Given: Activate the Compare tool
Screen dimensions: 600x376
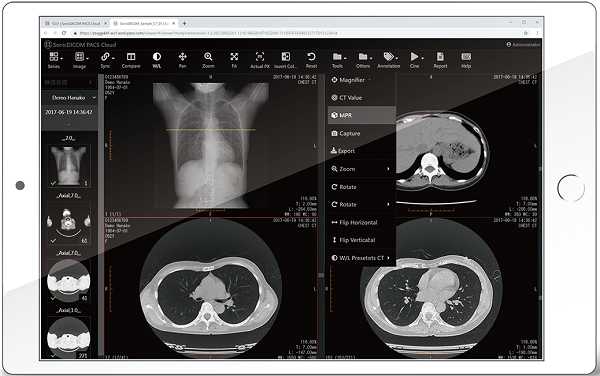Looking at the screenshot, I should (x=131, y=60).
